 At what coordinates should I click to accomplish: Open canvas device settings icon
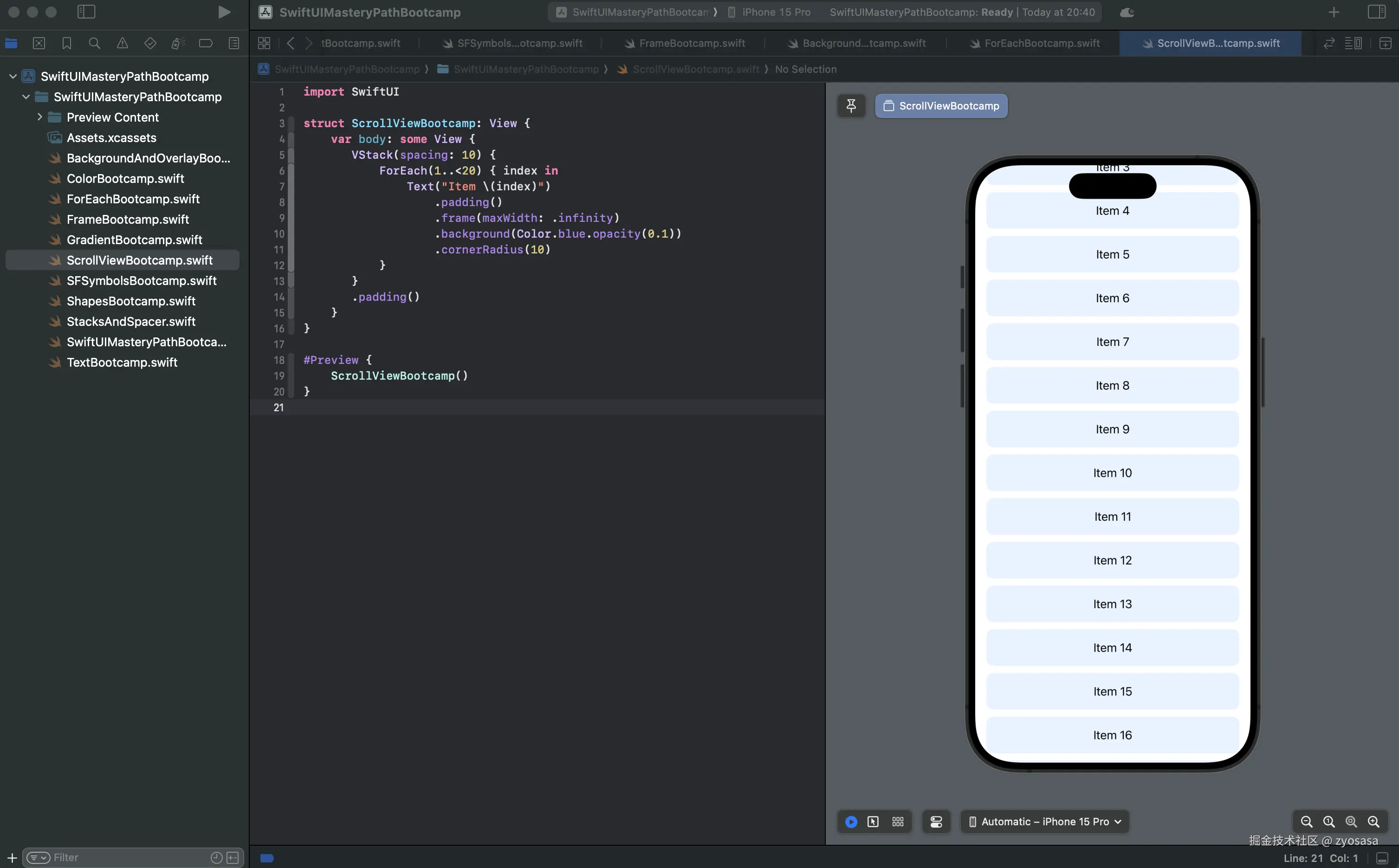coord(936,822)
